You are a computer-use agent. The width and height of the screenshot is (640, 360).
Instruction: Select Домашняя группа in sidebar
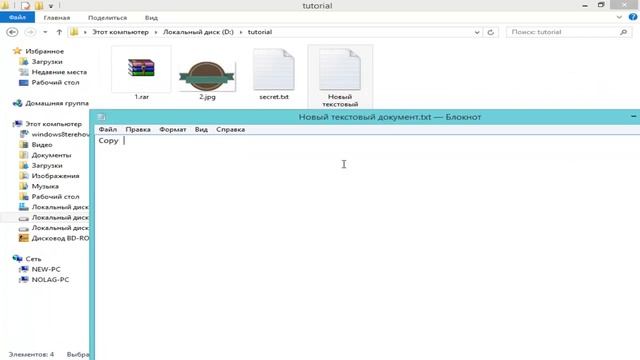pos(57,103)
